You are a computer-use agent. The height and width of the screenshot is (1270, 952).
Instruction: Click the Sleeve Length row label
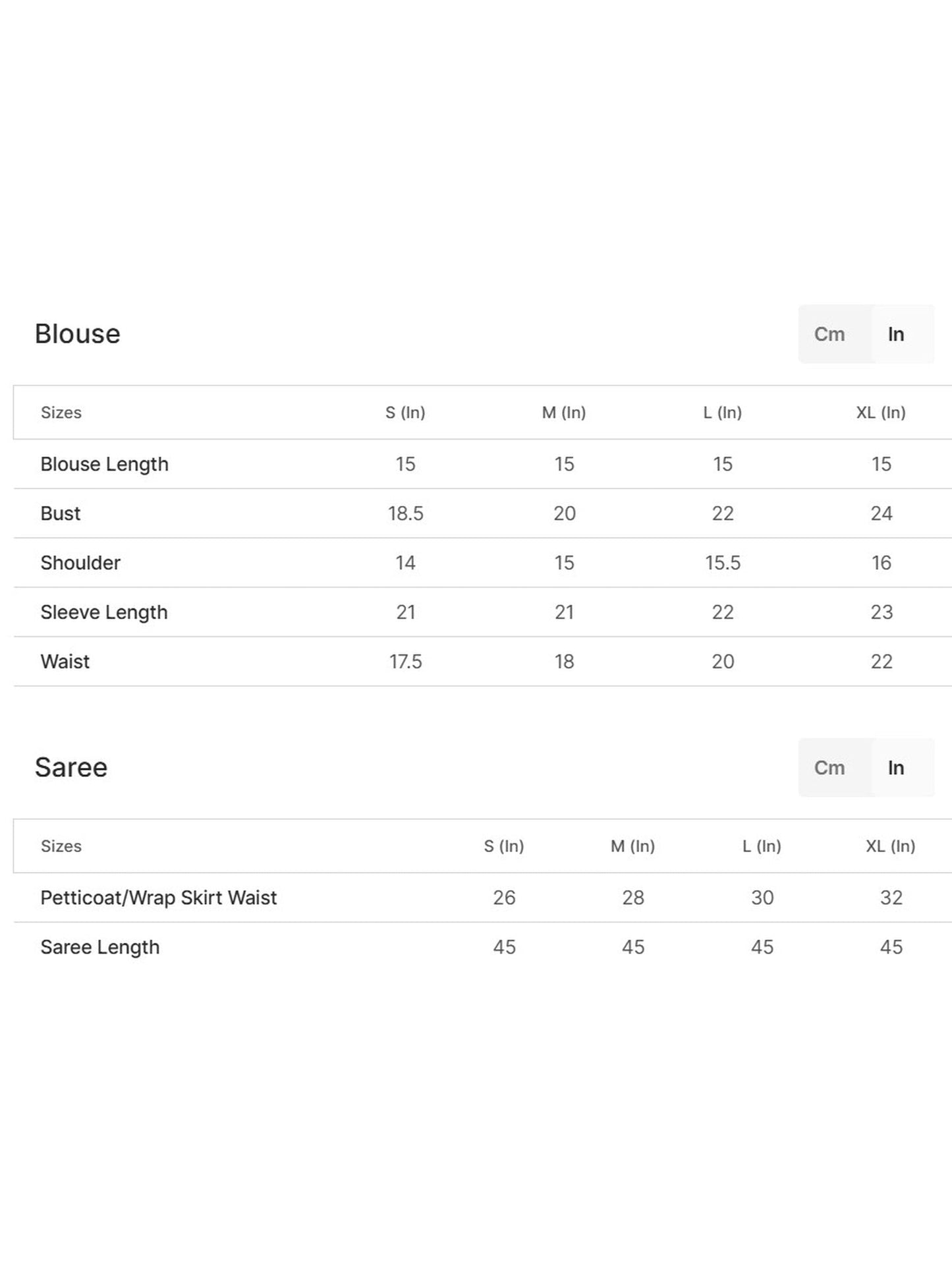tap(104, 612)
